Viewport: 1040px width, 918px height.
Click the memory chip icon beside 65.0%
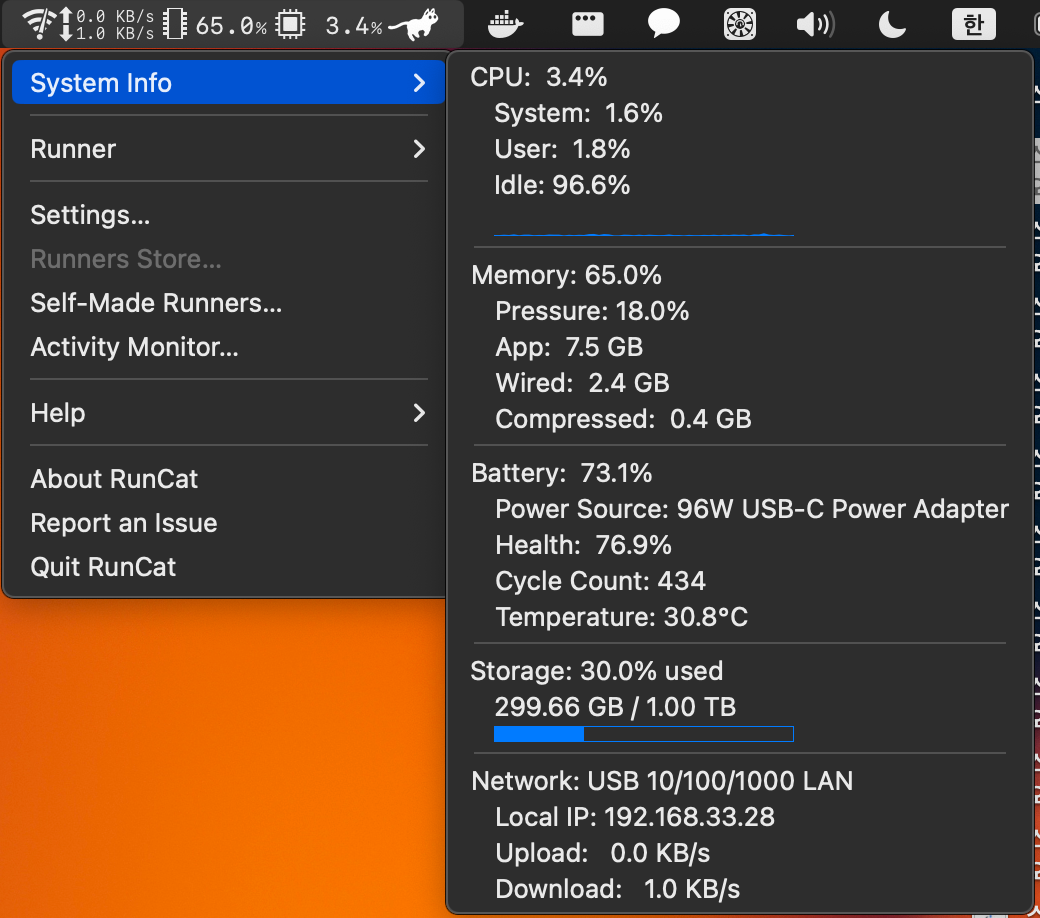[x=175, y=25]
